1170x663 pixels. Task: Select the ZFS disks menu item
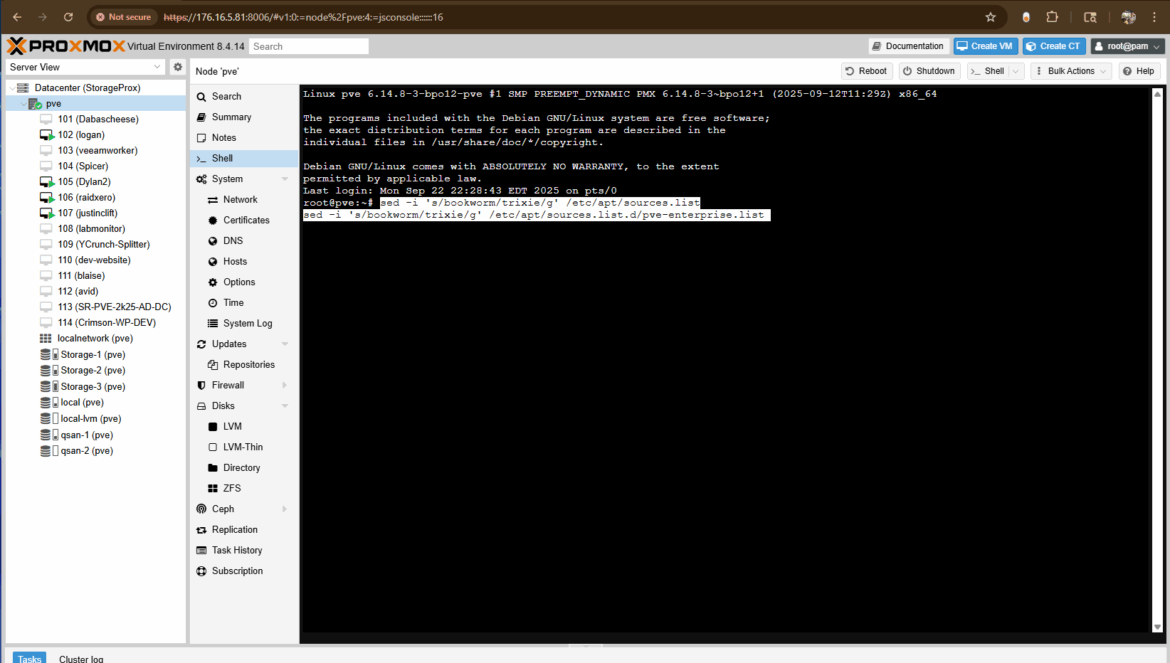(x=231, y=488)
